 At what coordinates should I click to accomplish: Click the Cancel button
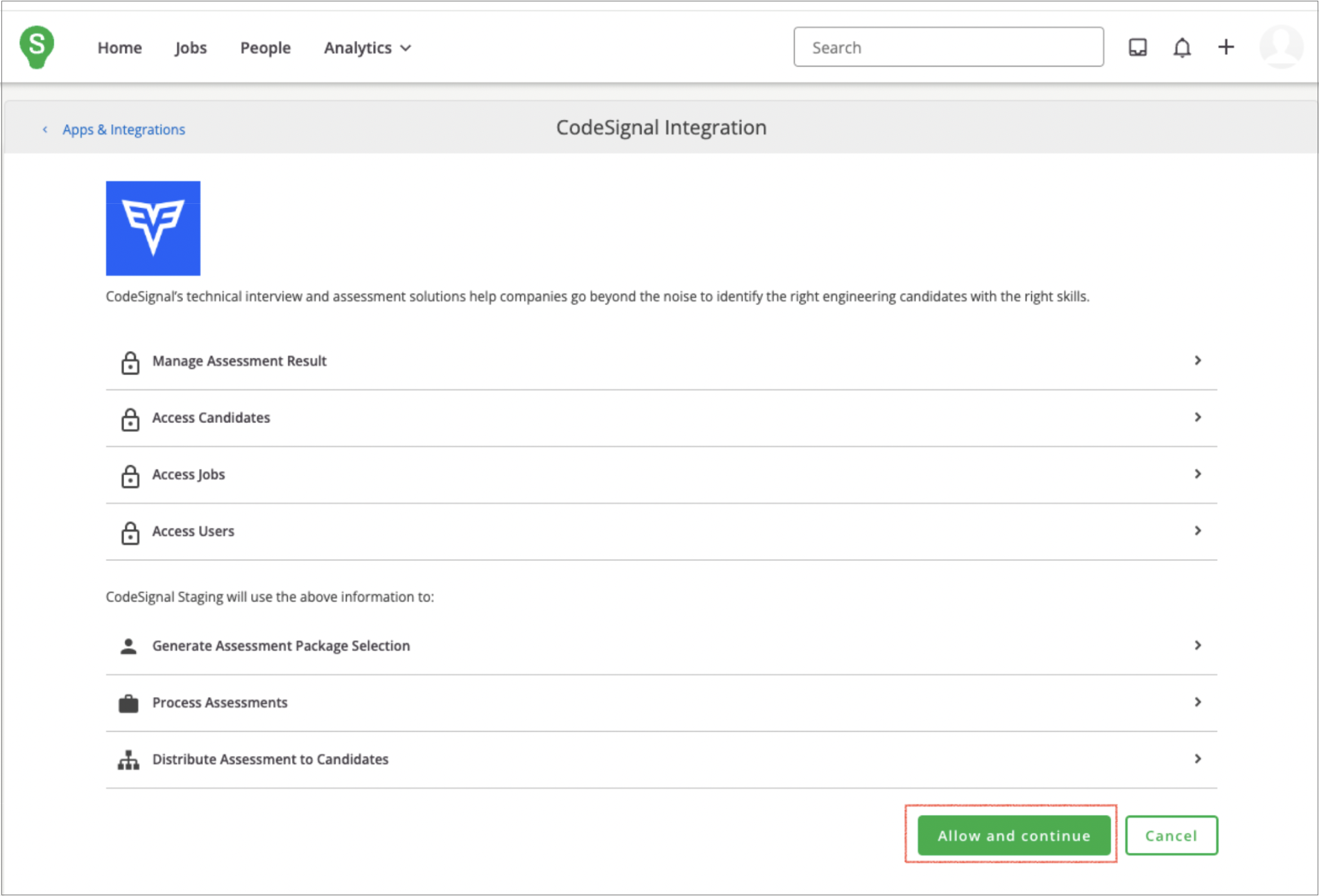[1171, 835]
